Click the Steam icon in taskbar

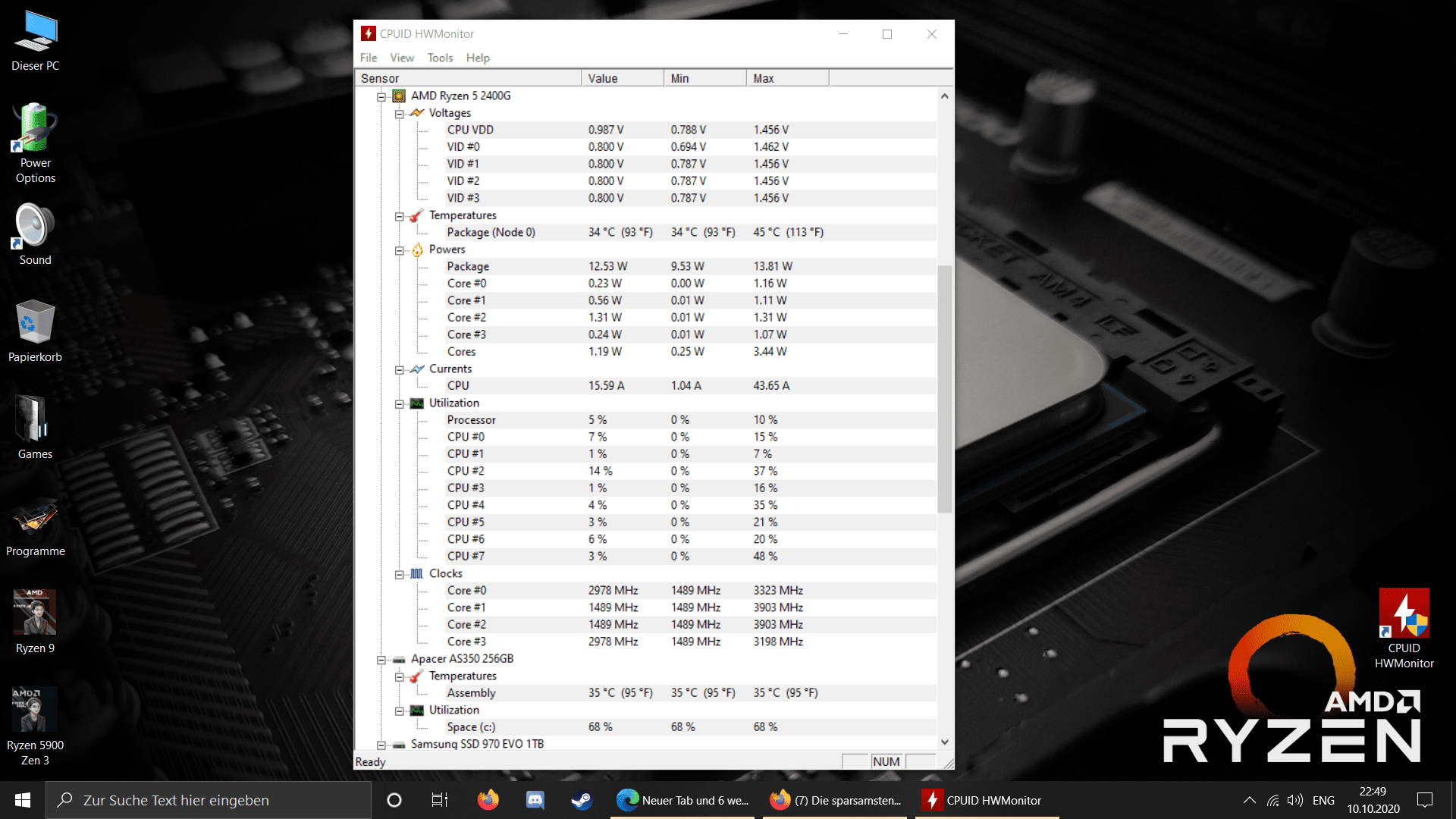point(582,800)
